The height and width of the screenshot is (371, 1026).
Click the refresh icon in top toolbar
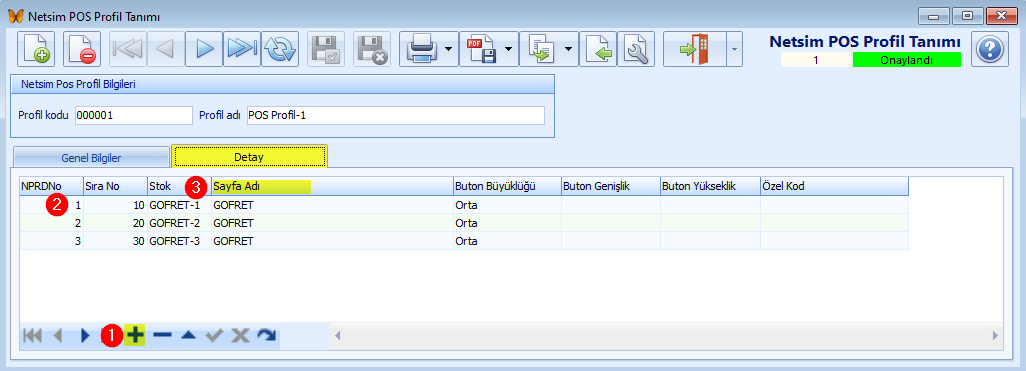(x=280, y=50)
